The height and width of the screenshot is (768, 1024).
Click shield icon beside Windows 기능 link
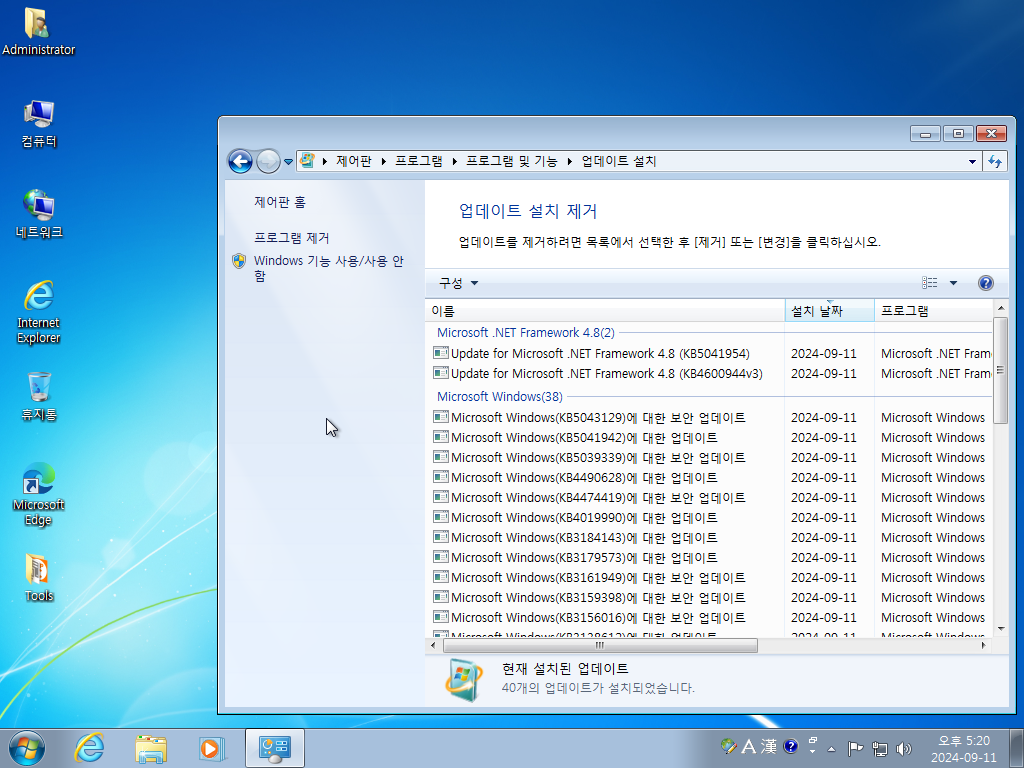pos(239,261)
